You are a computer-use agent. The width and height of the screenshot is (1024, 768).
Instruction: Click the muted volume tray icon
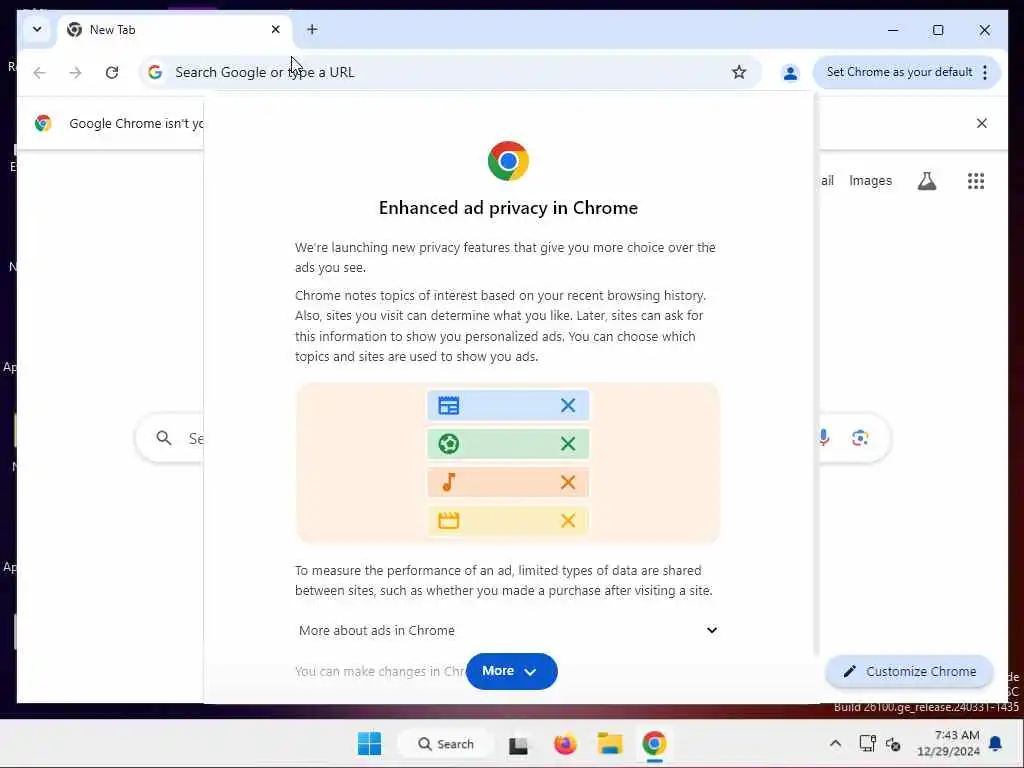tap(893, 744)
